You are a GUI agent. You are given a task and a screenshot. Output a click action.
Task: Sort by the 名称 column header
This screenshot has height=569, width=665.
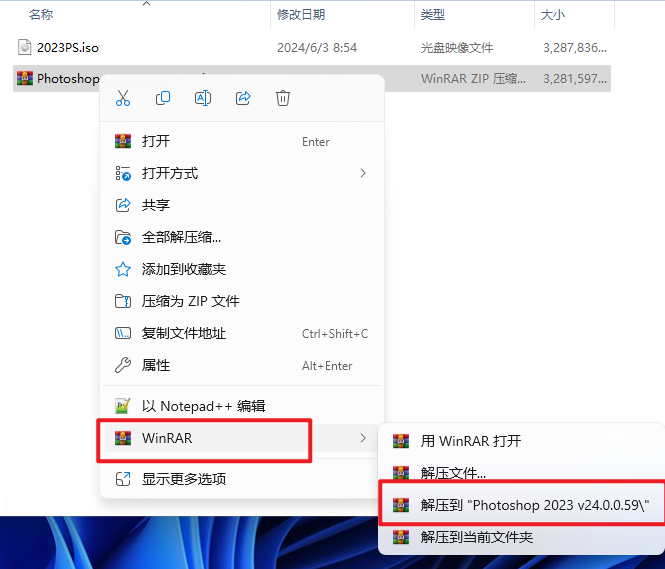click(41, 14)
